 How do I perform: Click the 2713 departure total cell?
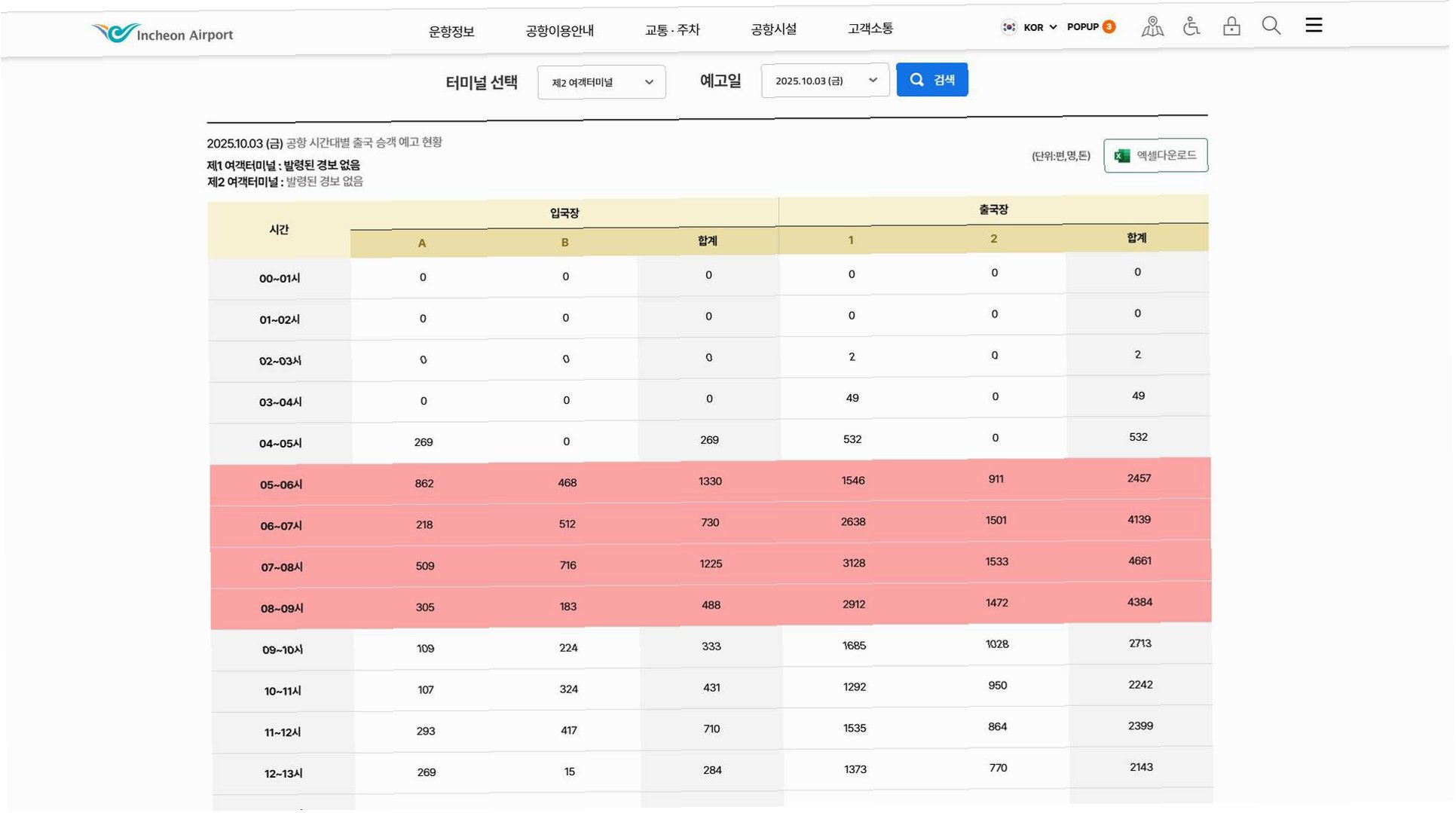click(1140, 643)
